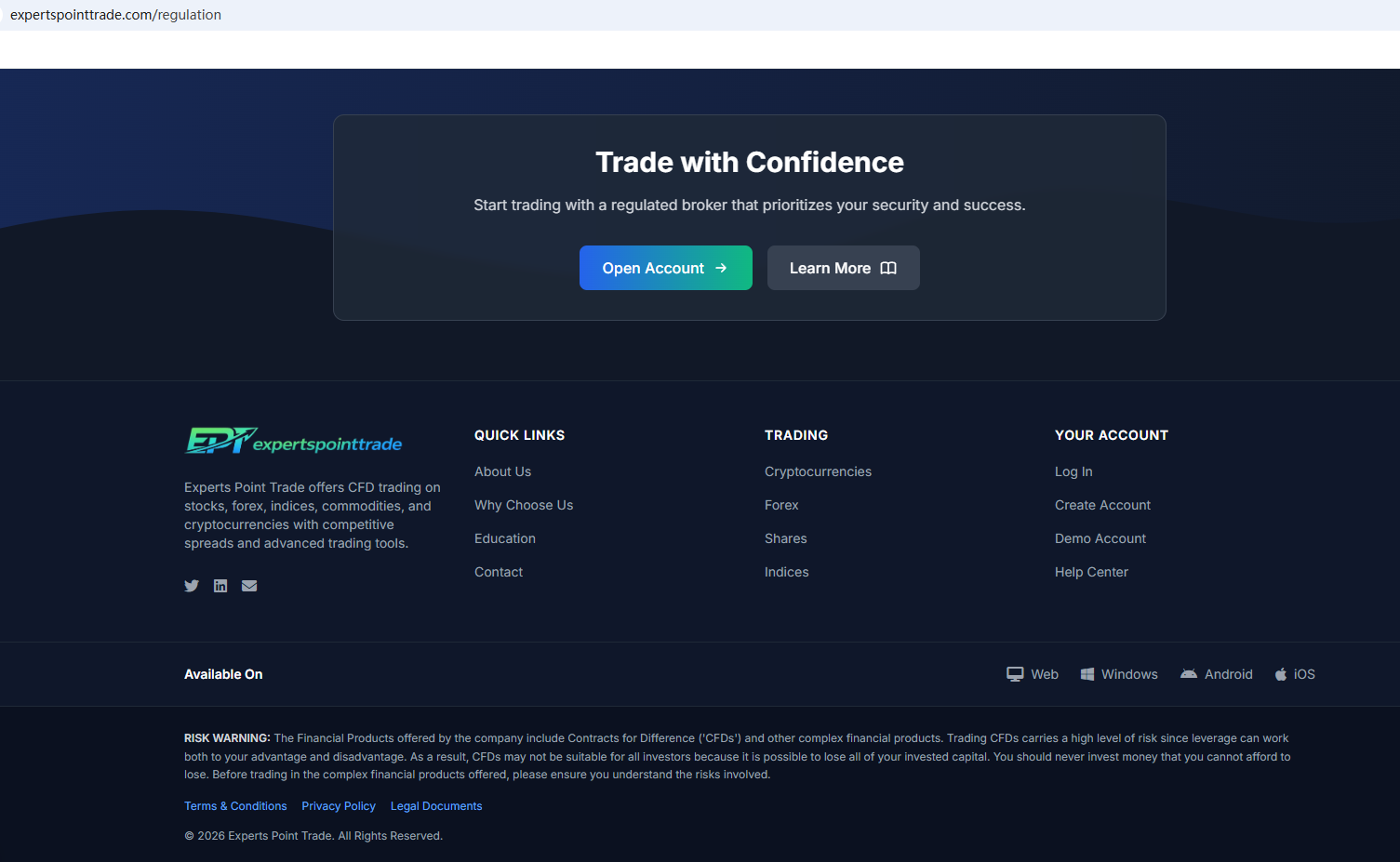Select the Android platform icon
Image resolution: width=1400 pixels, height=862 pixels.
coord(1189,674)
